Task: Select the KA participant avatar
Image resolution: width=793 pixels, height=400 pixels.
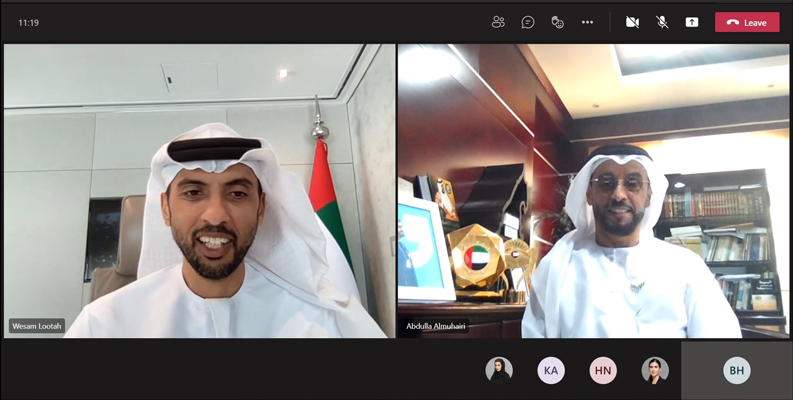Action: click(x=551, y=371)
